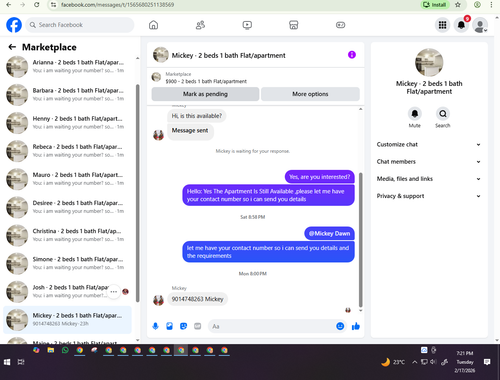Click the purple conversation information icon
This screenshot has height=380, width=500.
coord(352,55)
